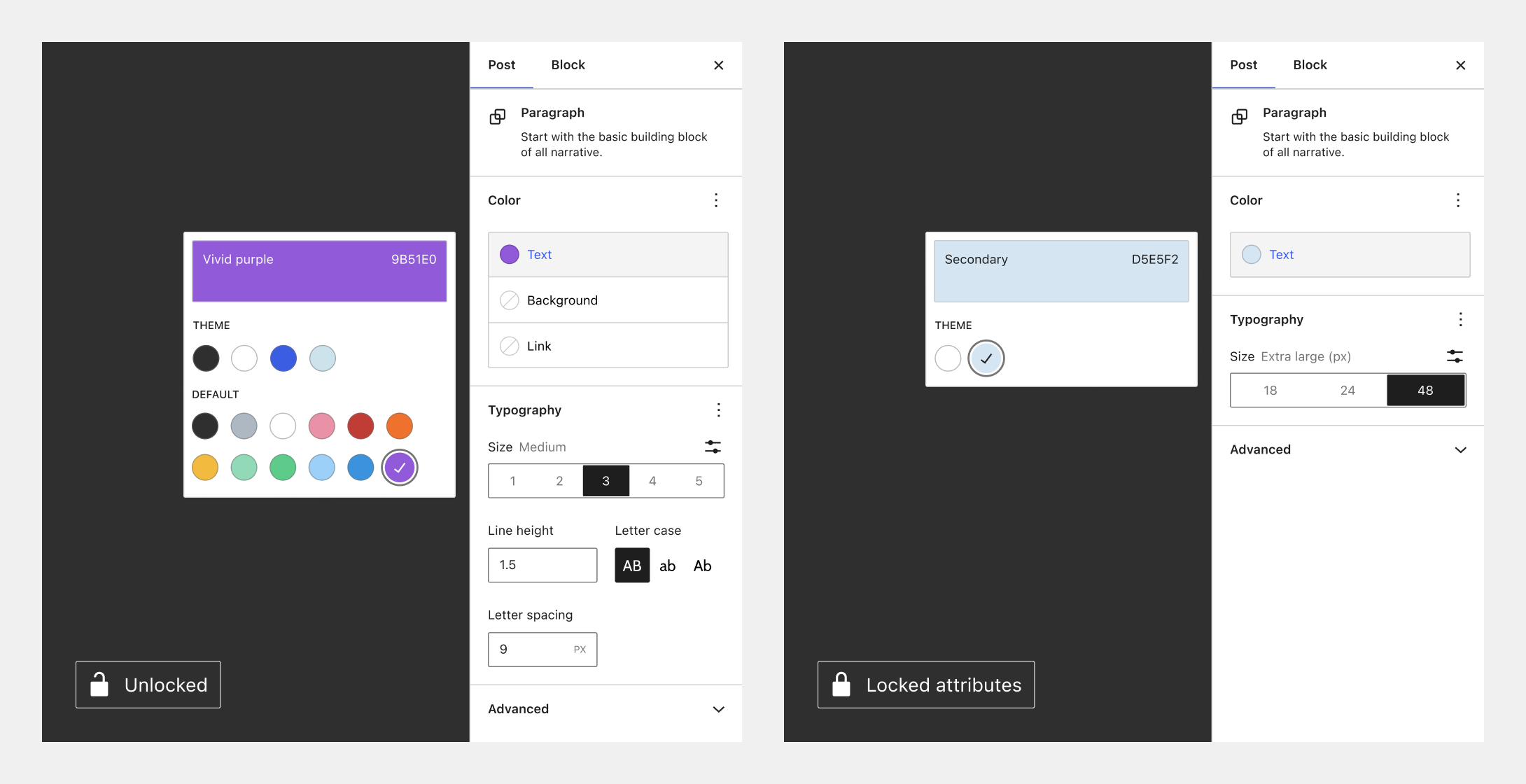Open Typography three-dot menu in right panel

pos(1460,319)
